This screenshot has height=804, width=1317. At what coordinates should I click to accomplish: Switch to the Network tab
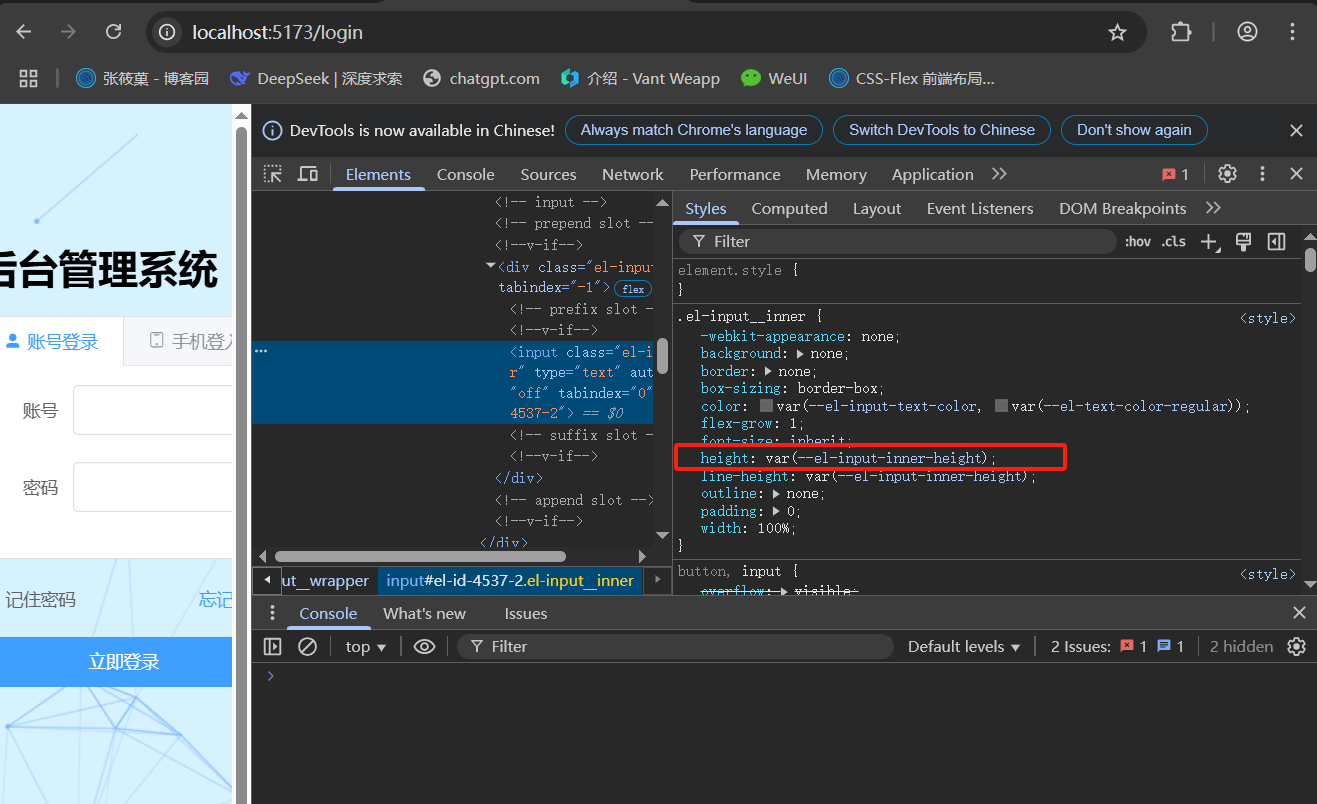[632, 174]
